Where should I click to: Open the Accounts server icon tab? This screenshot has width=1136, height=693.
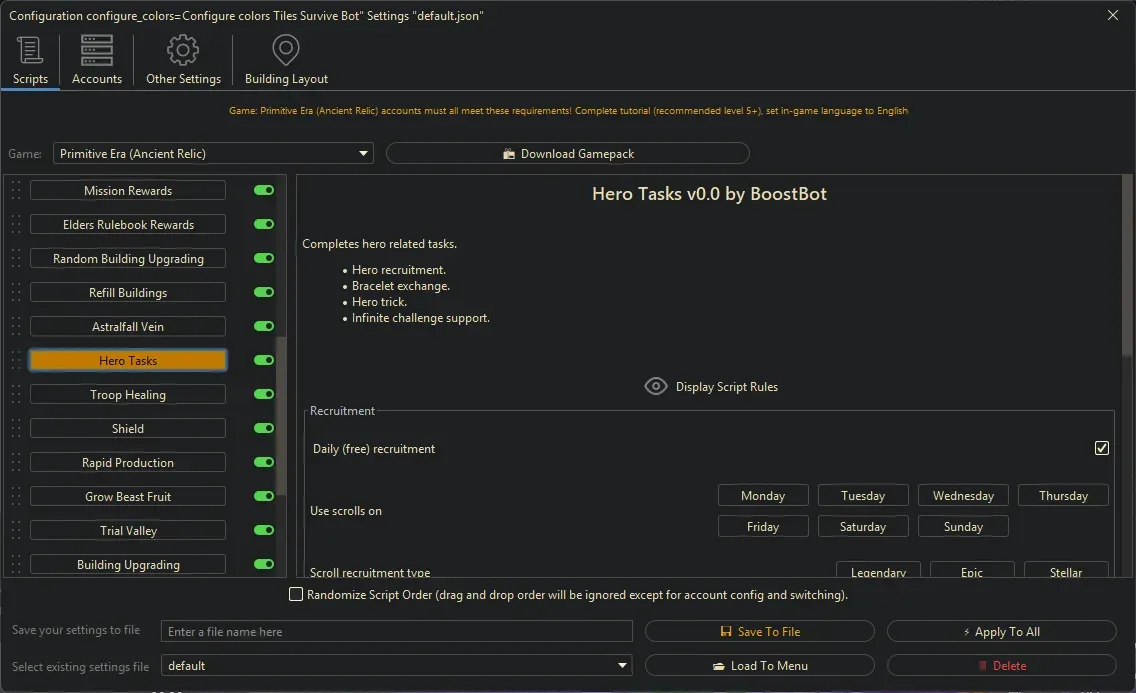(97, 50)
